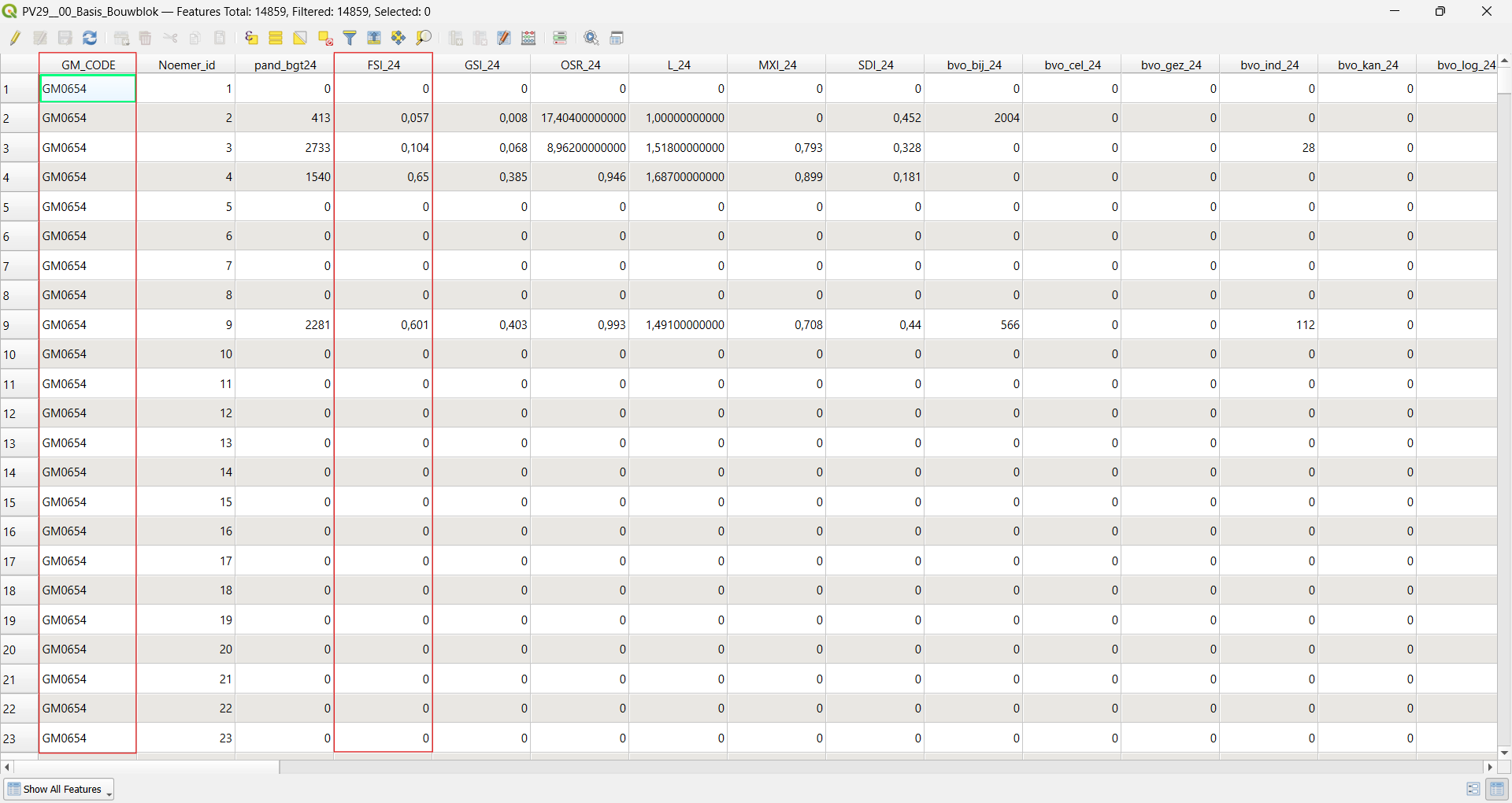This screenshot has height=803, width=1512.
Task: Click the add feature icon
Action: pyautogui.click(x=121, y=38)
